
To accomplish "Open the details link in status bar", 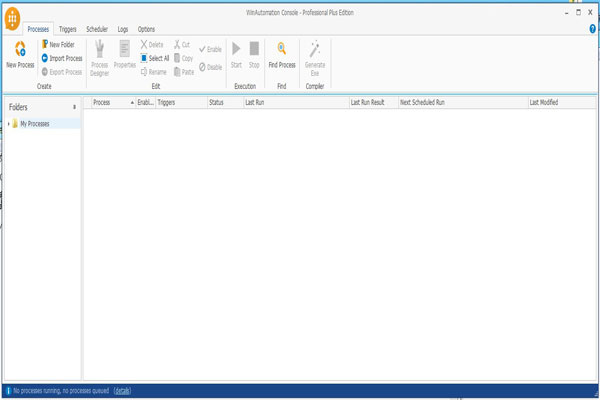I will coord(122,391).
